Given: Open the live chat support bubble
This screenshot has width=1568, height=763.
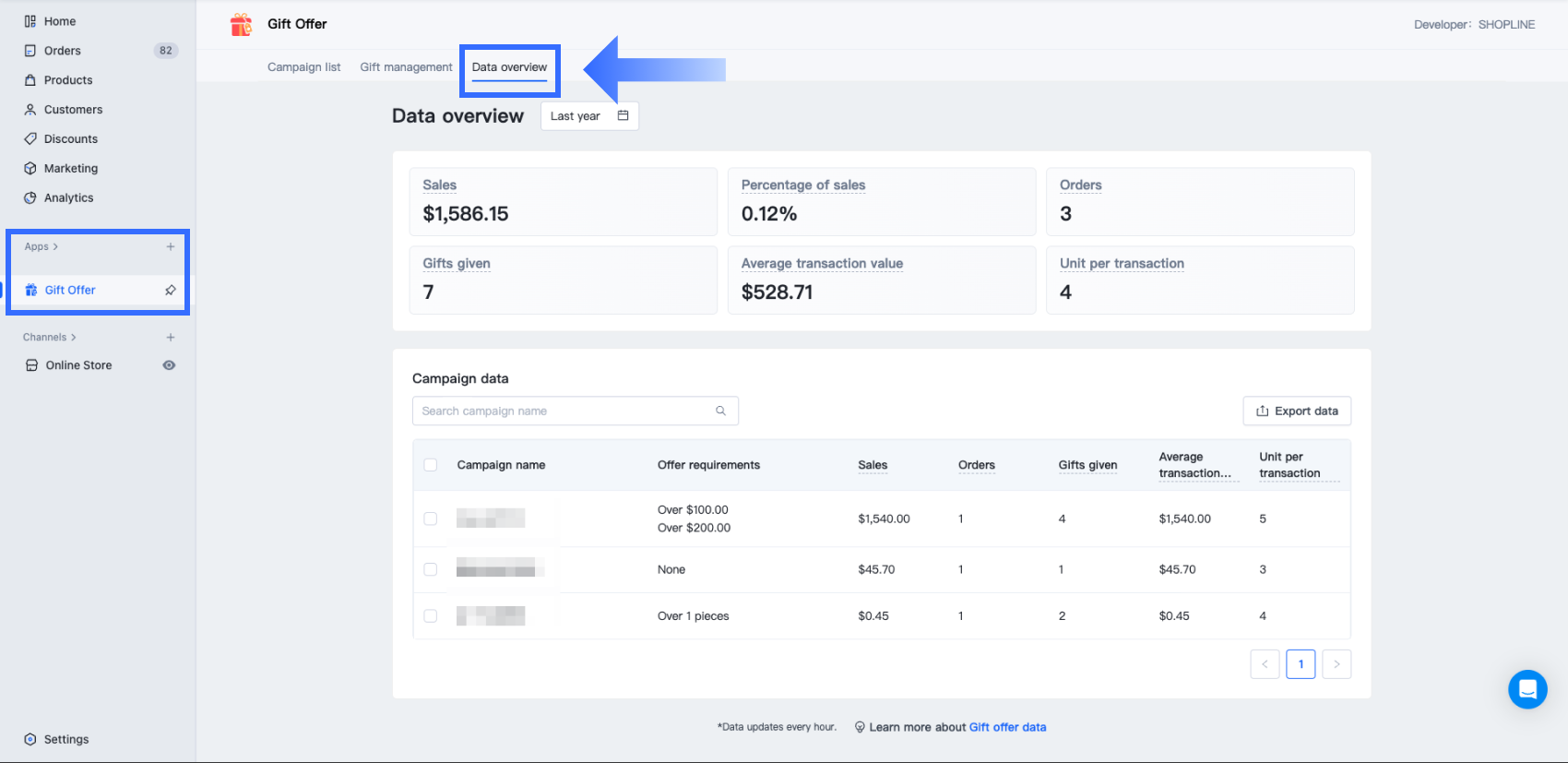Looking at the screenshot, I should click(x=1527, y=689).
